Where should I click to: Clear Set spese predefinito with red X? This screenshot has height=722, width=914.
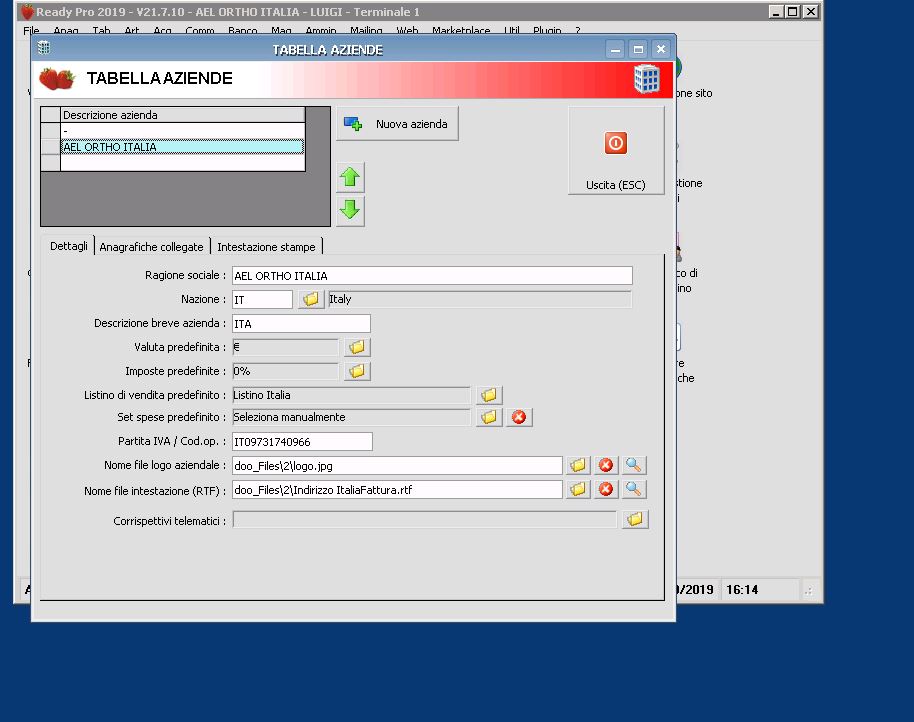click(519, 417)
